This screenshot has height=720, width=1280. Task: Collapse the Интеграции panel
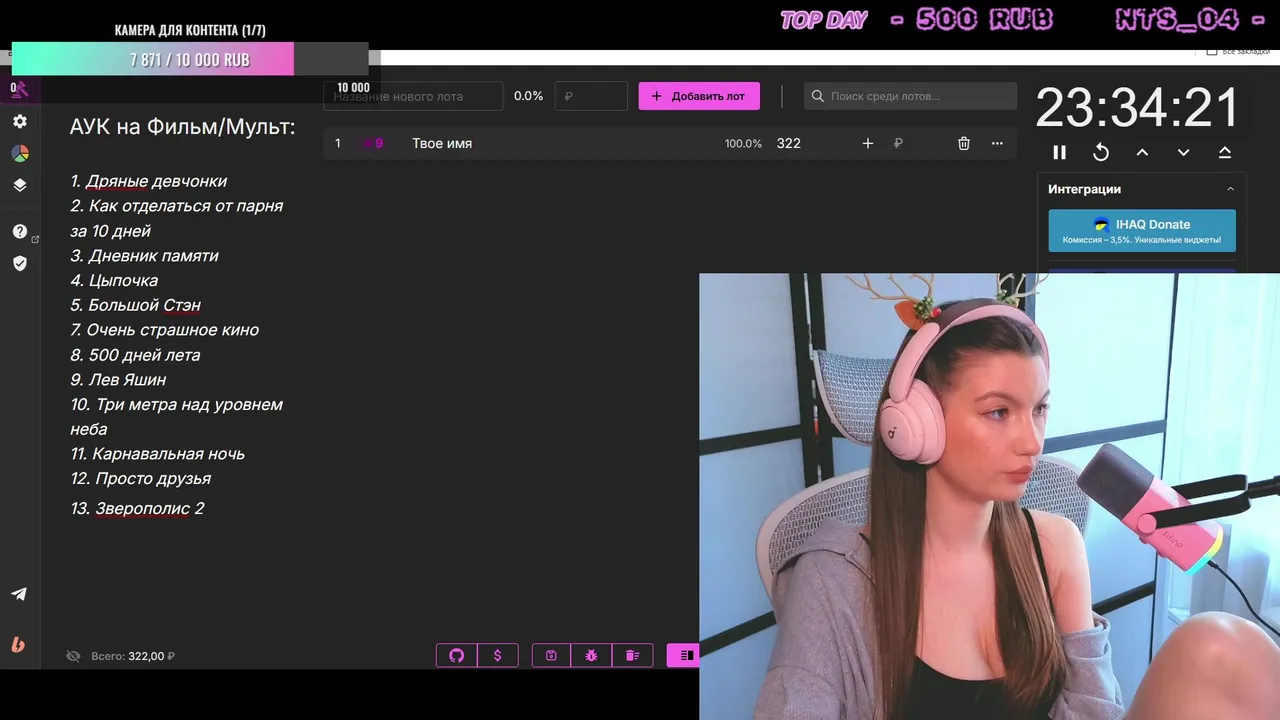tap(1230, 189)
